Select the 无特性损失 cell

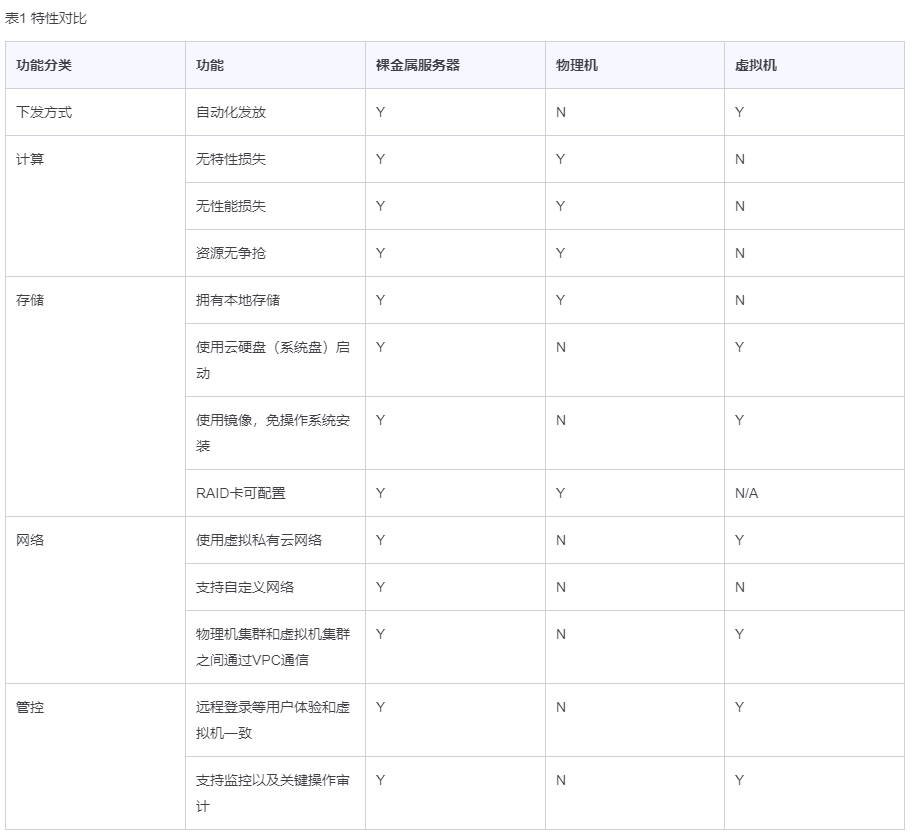[231, 159]
